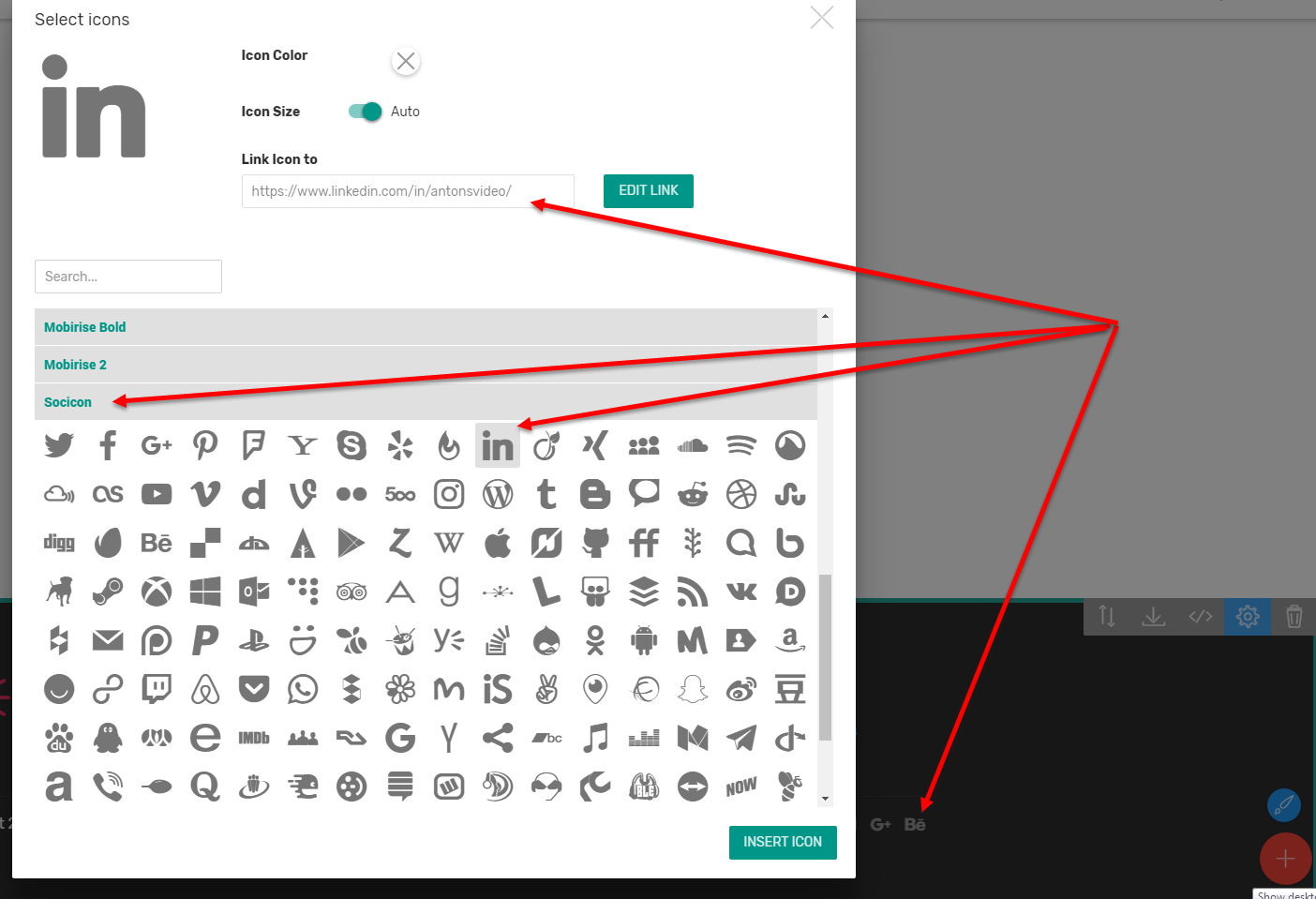Choose the Steam icon

point(108,592)
